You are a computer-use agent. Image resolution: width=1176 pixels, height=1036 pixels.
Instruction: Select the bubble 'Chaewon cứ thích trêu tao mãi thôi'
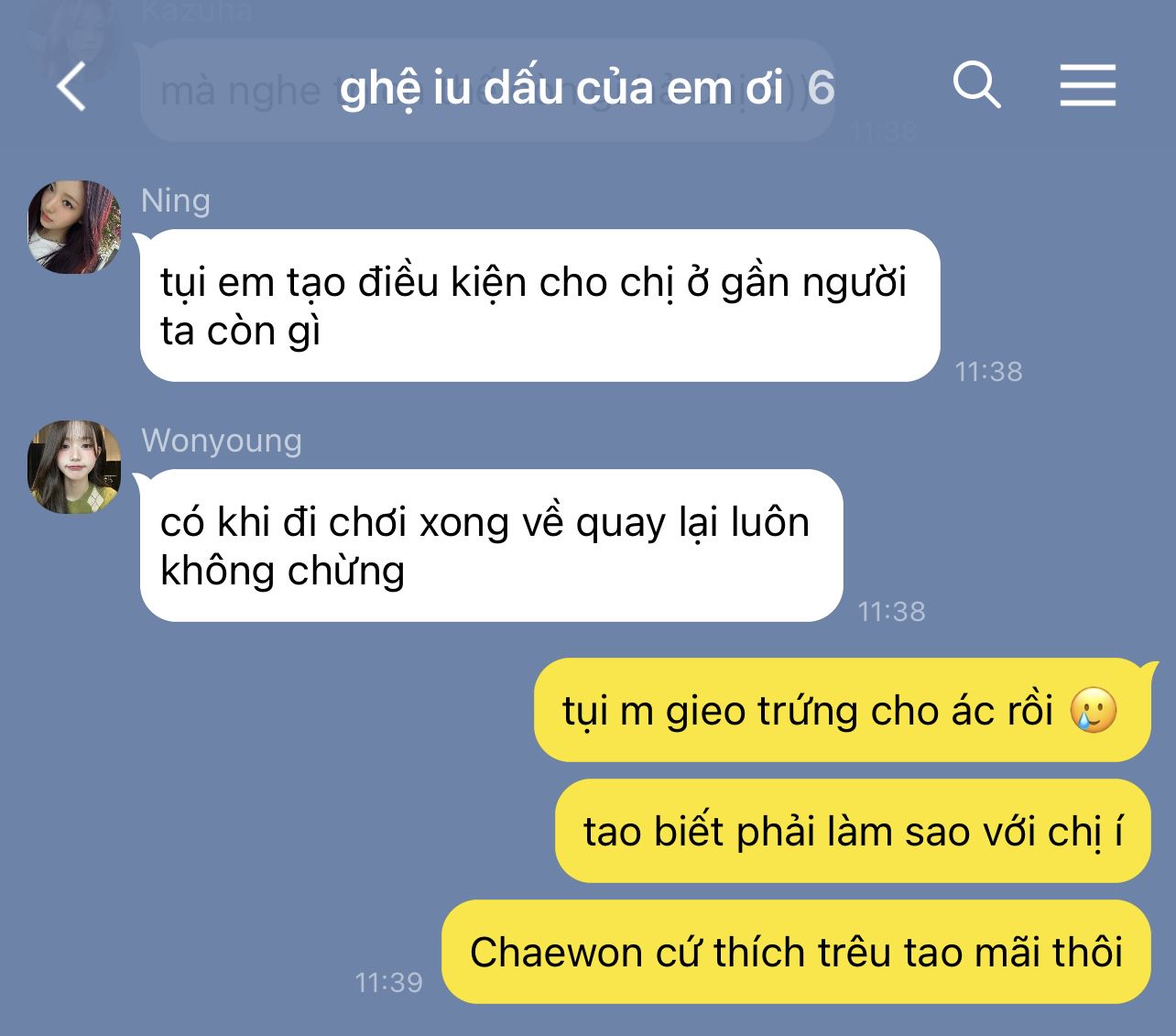[796, 952]
